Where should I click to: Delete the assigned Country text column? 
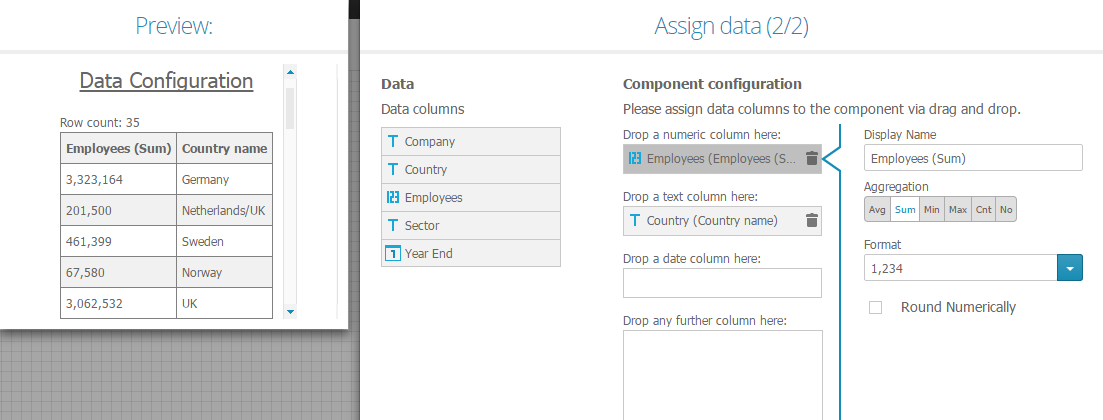click(x=811, y=221)
